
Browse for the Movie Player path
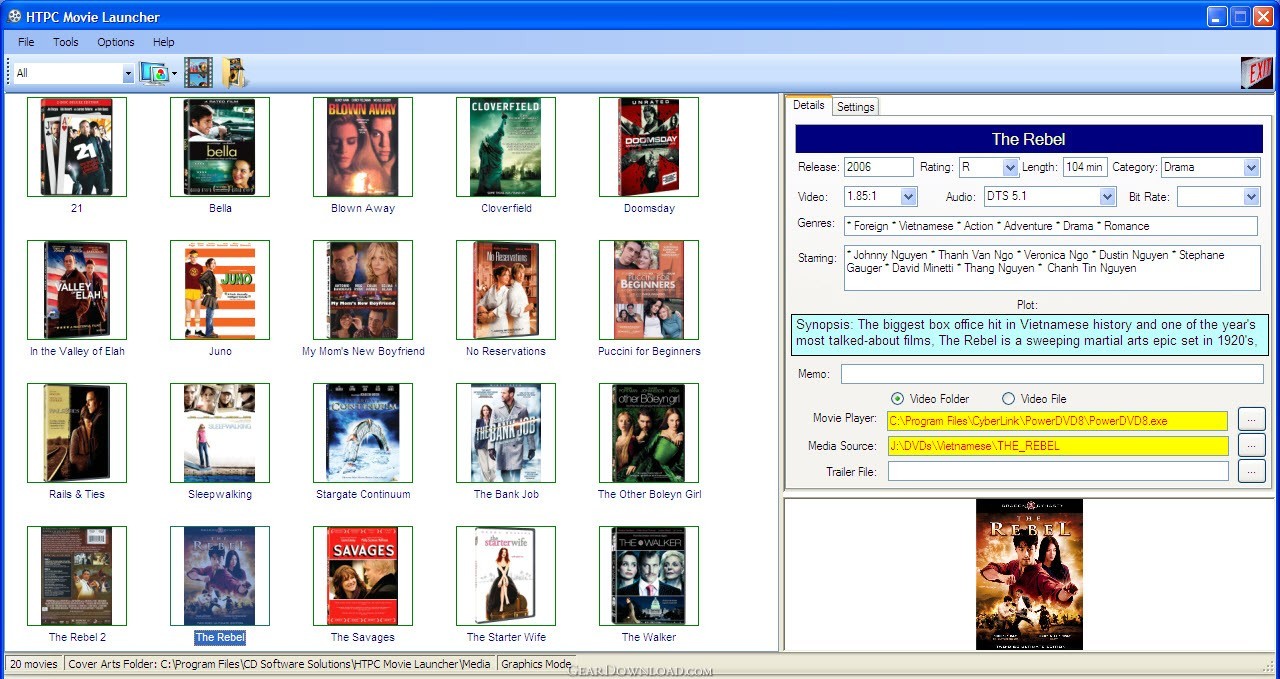pos(1251,420)
